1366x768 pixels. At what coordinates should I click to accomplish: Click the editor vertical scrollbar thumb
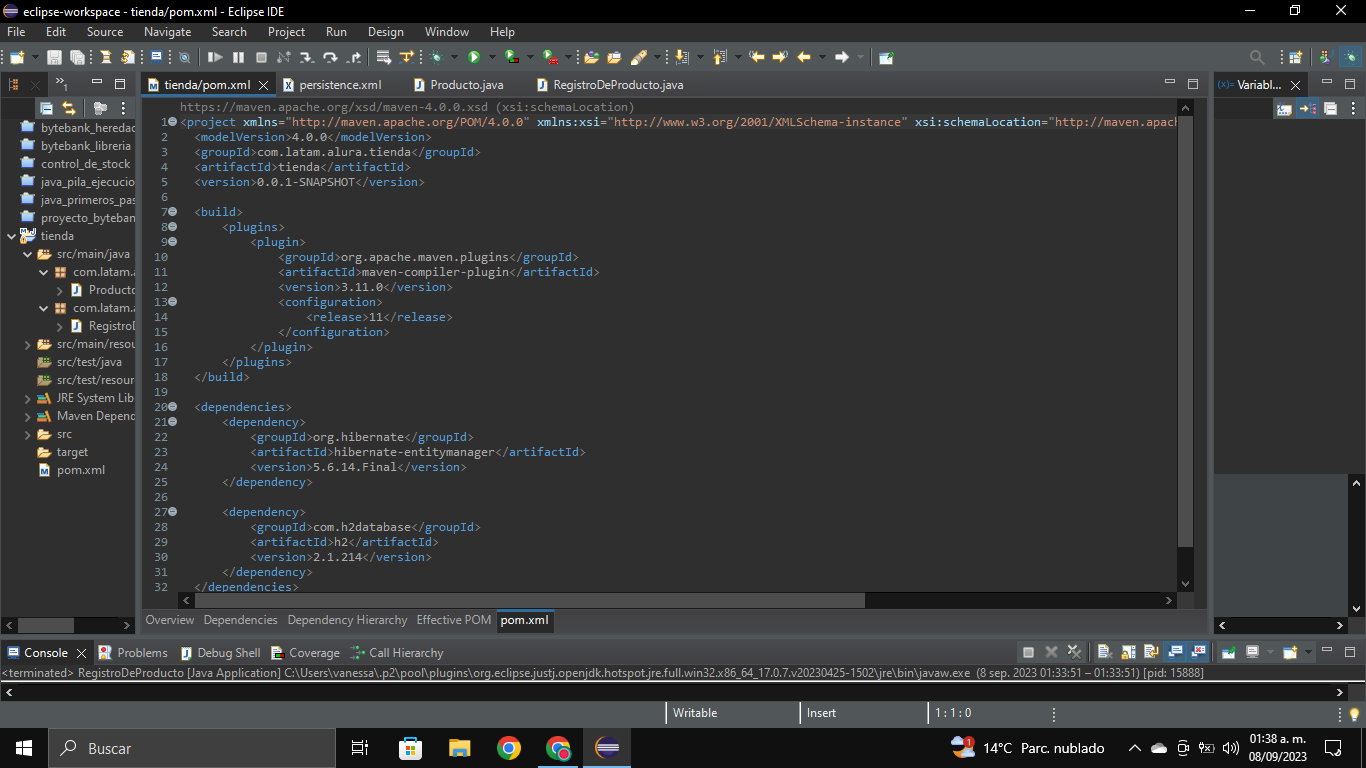click(x=1186, y=332)
